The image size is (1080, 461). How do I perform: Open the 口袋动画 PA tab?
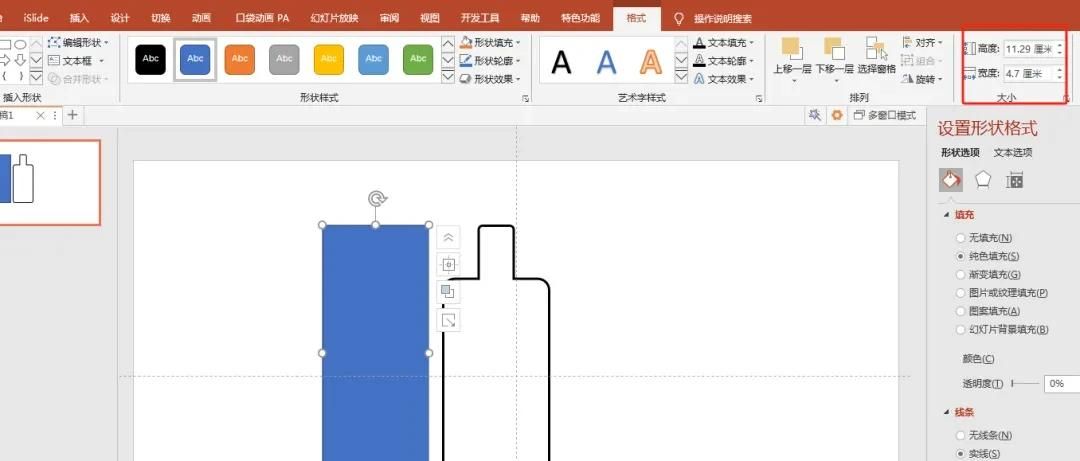262,19
